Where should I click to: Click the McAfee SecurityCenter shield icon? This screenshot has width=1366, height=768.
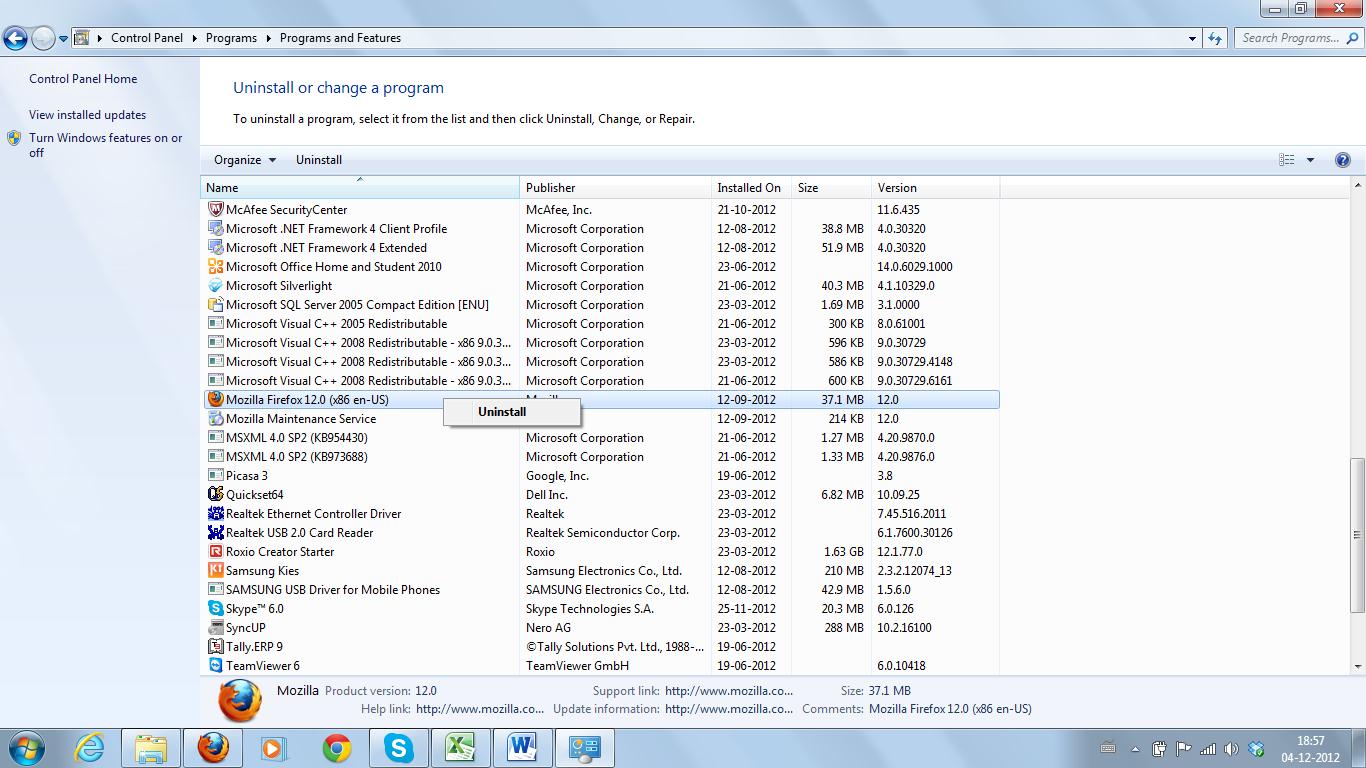point(215,210)
